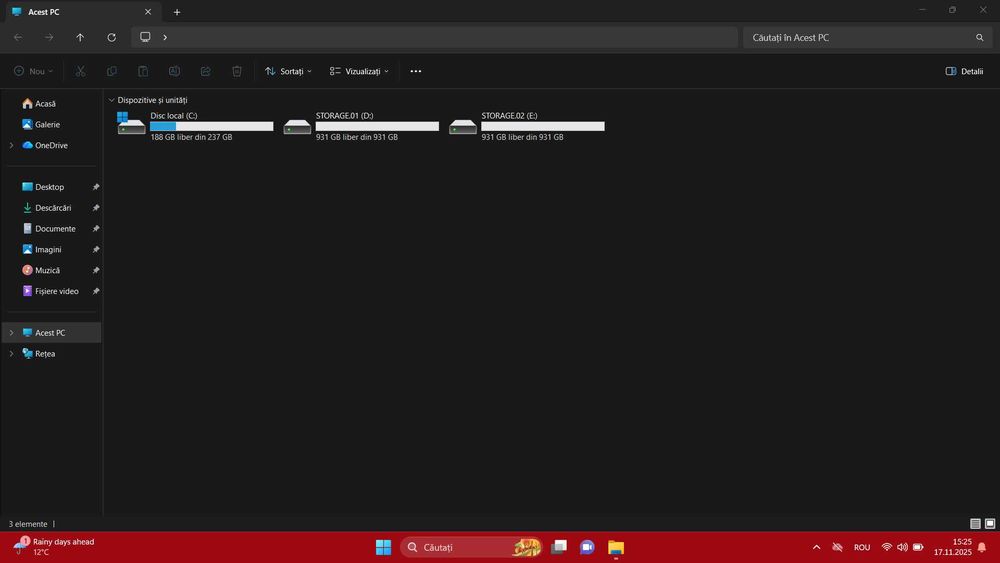Expand Acest PC tree node
The height and width of the screenshot is (563, 1000).
(11, 333)
